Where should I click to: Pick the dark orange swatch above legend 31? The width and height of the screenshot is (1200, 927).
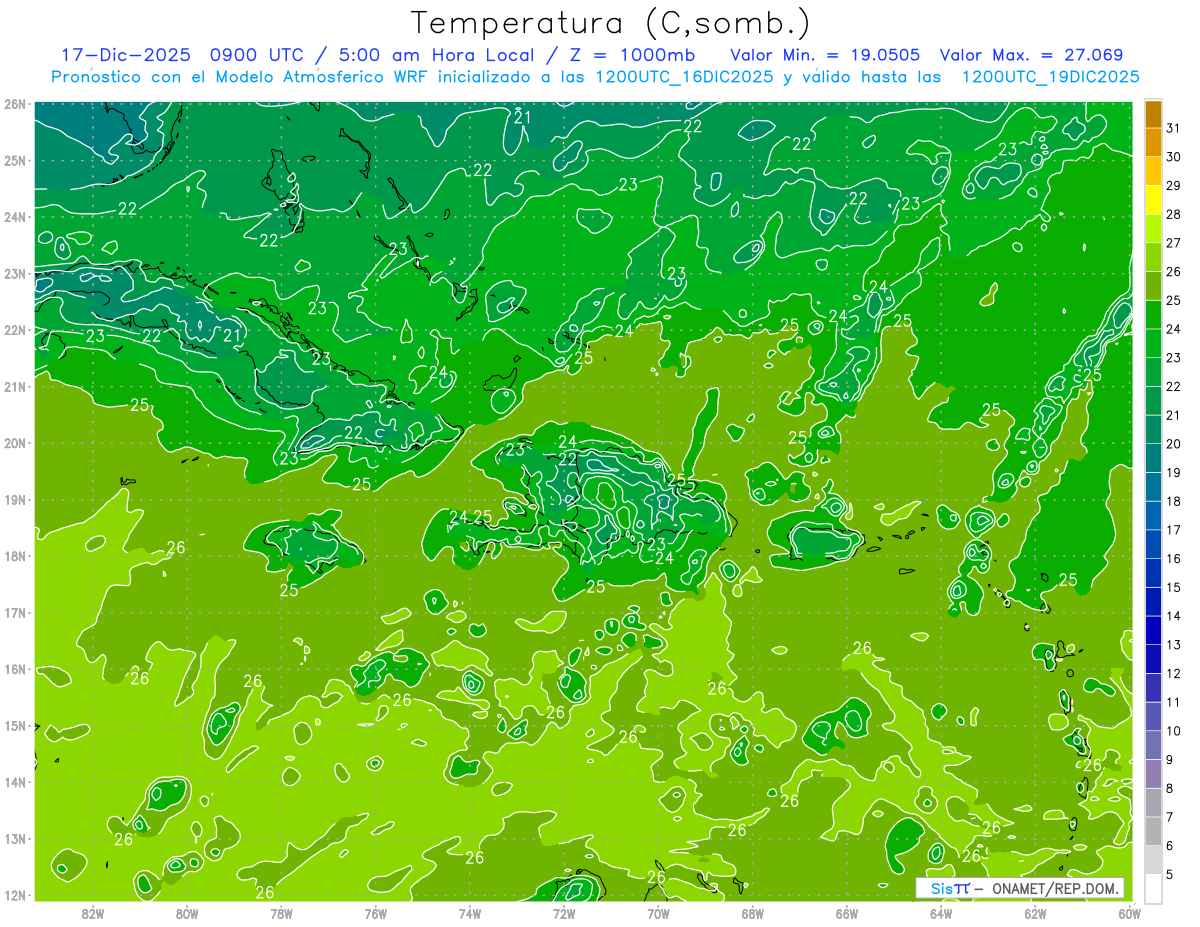(x=1153, y=113)
